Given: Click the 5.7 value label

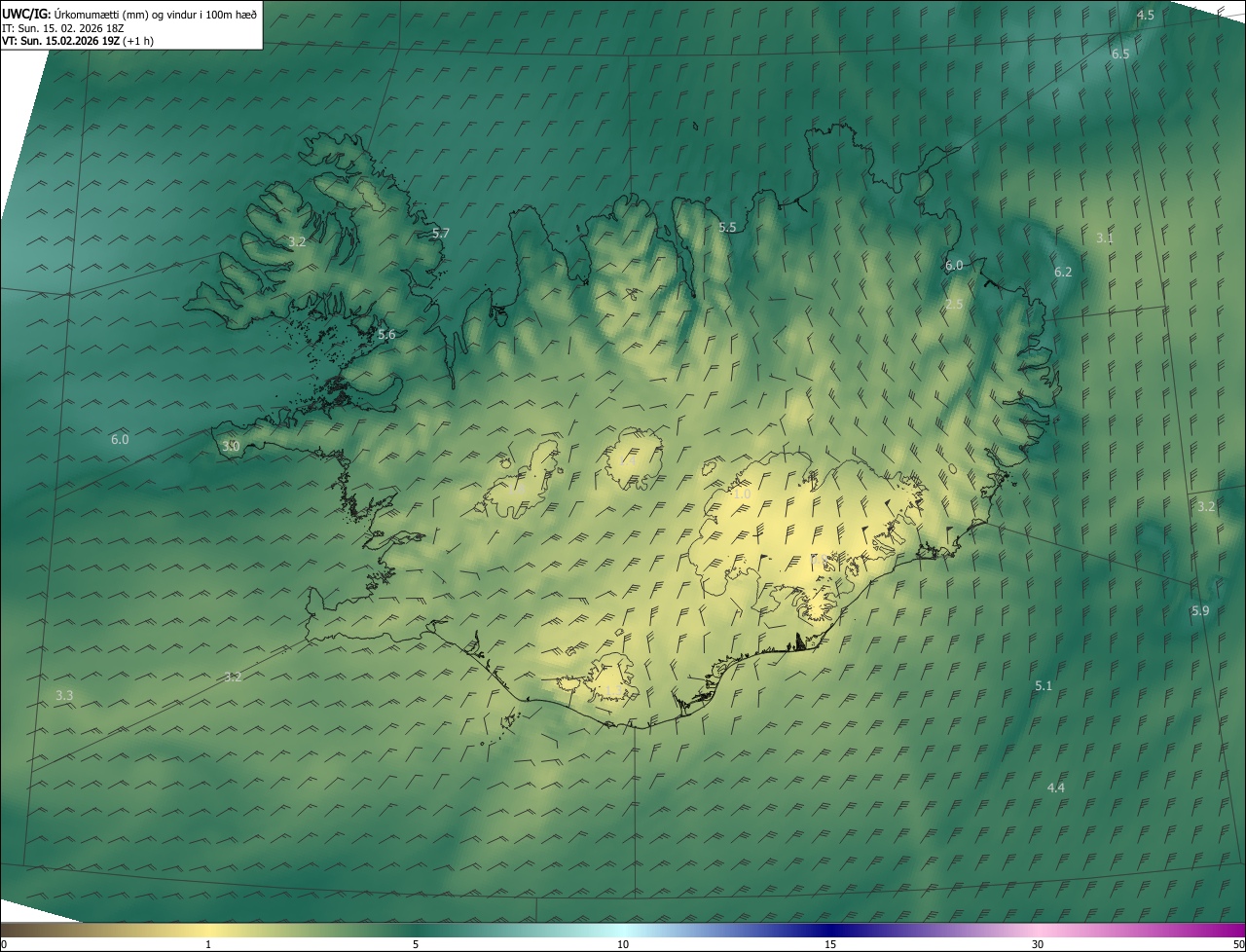Looking at the screenshot, I should 441,234.
